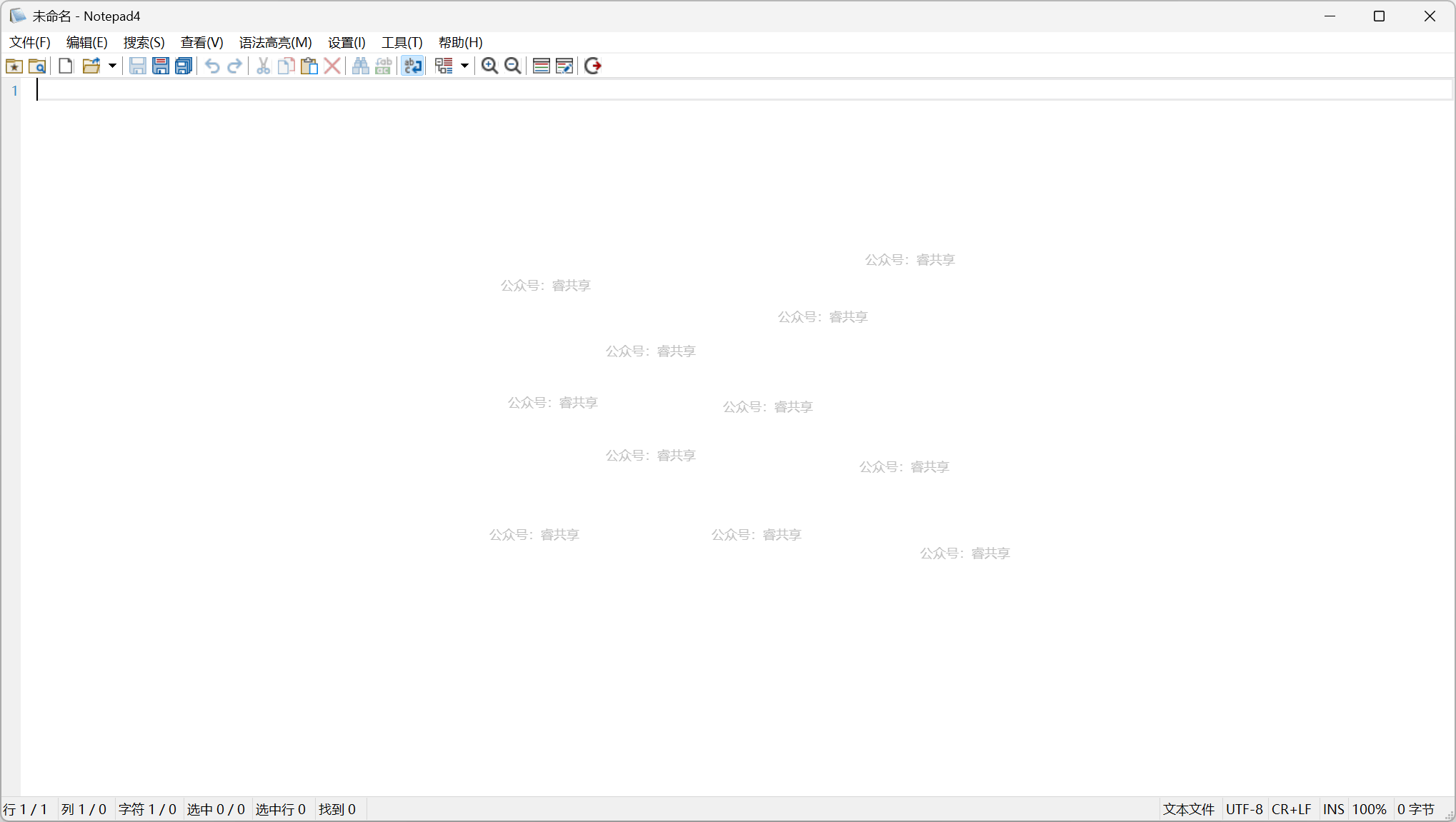Click the 0 字节 size status entry
This screenshot has height=822, width=1456.
pos(1416,809)
